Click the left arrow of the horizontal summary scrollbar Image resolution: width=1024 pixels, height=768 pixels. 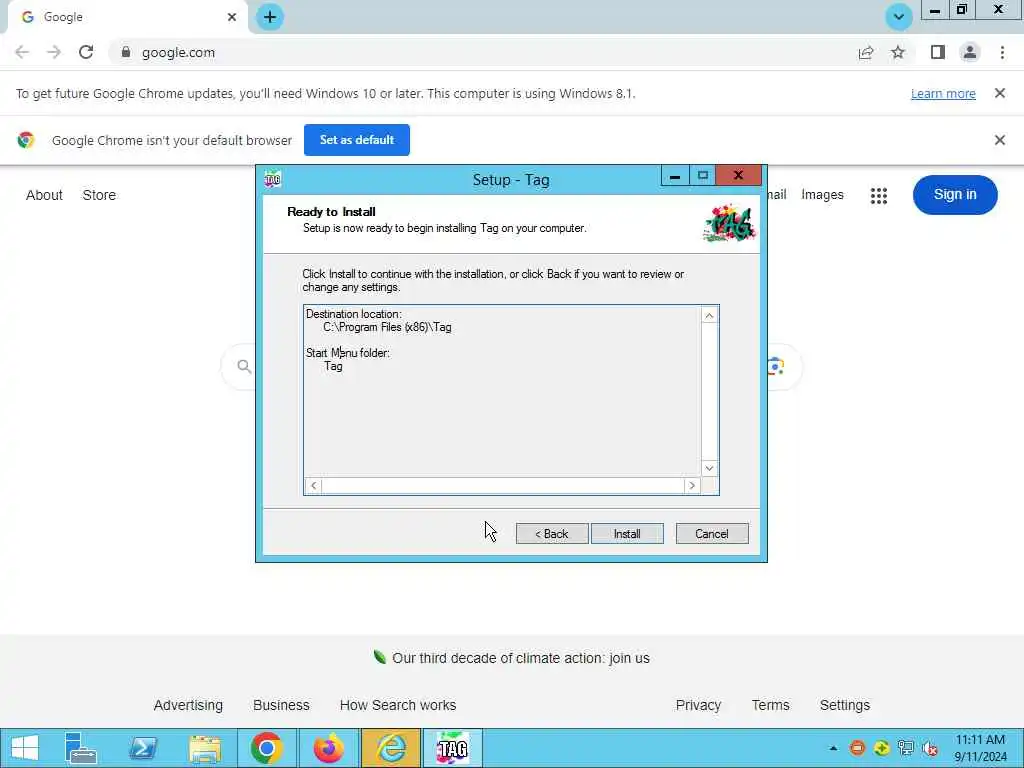coord(313,485)
